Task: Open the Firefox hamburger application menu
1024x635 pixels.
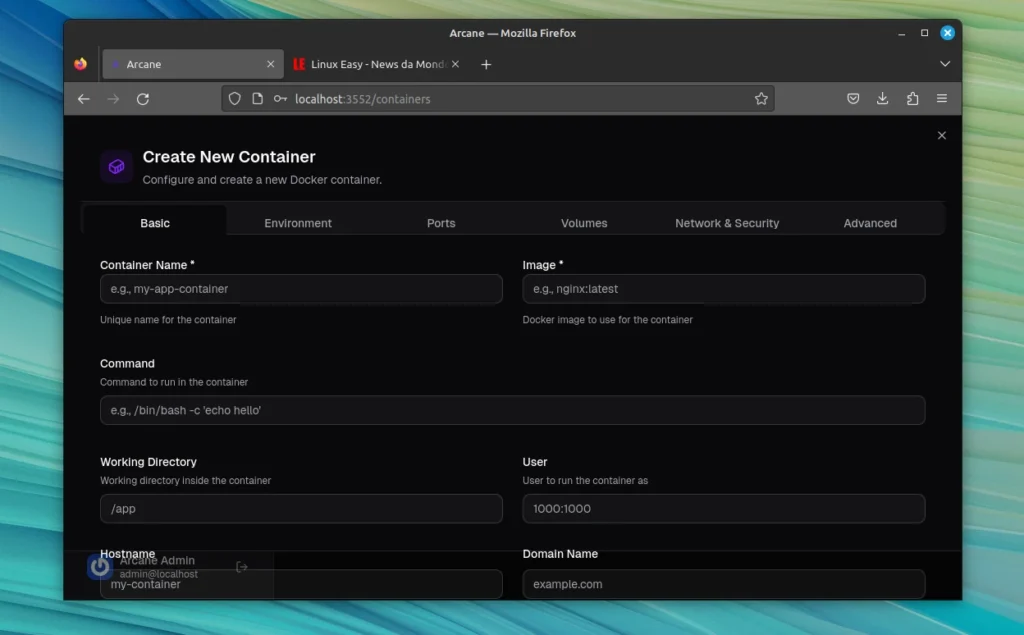Action: pos(942,99)
